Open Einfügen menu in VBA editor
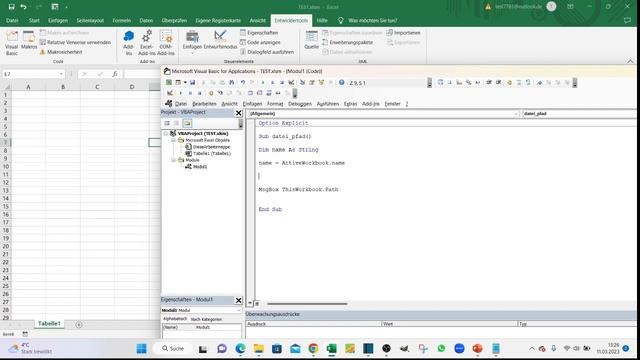The image size is (640, 360). click(252, 104)
